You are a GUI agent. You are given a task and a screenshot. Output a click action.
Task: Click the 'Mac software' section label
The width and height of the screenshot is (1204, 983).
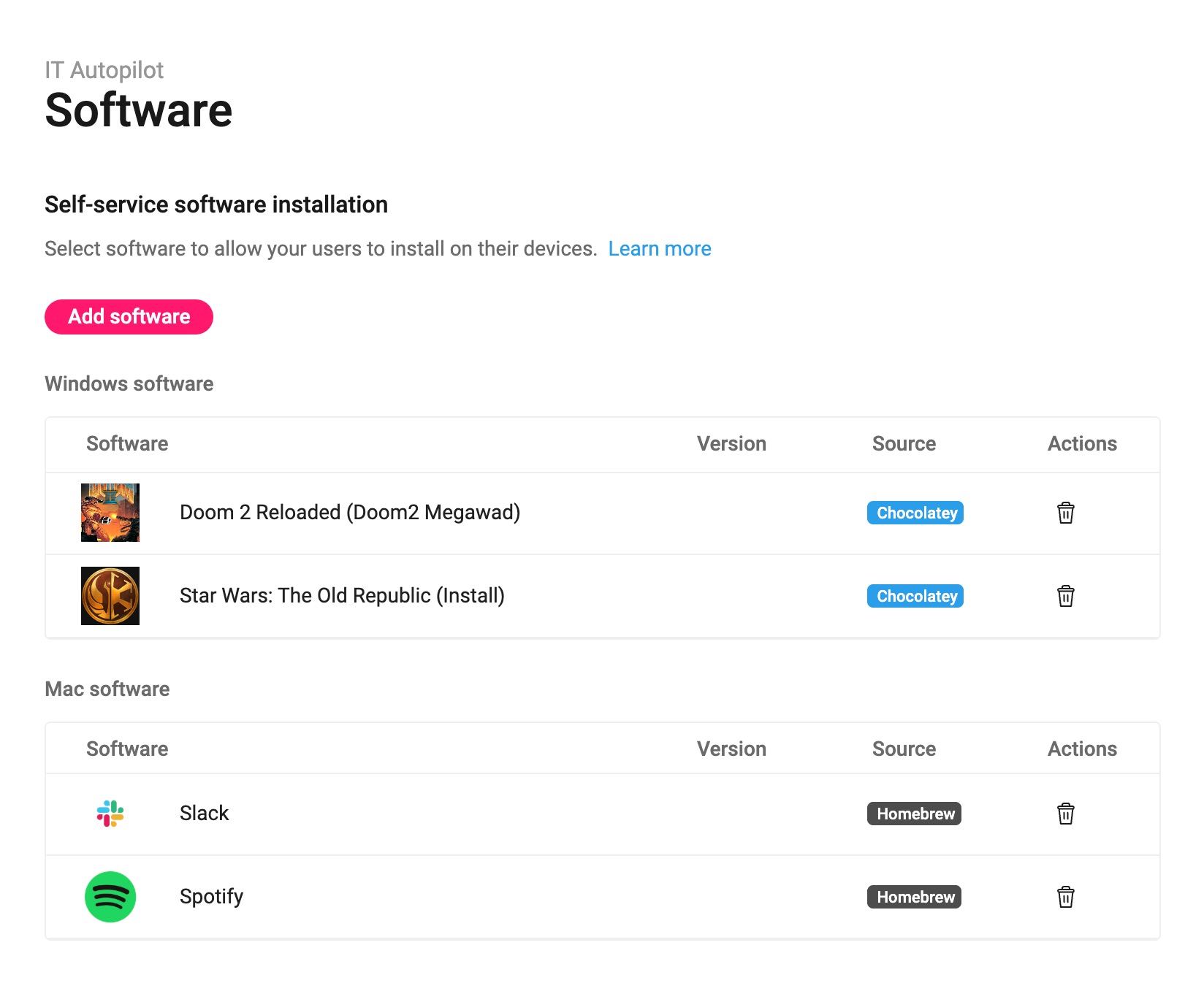coord(107,689)
